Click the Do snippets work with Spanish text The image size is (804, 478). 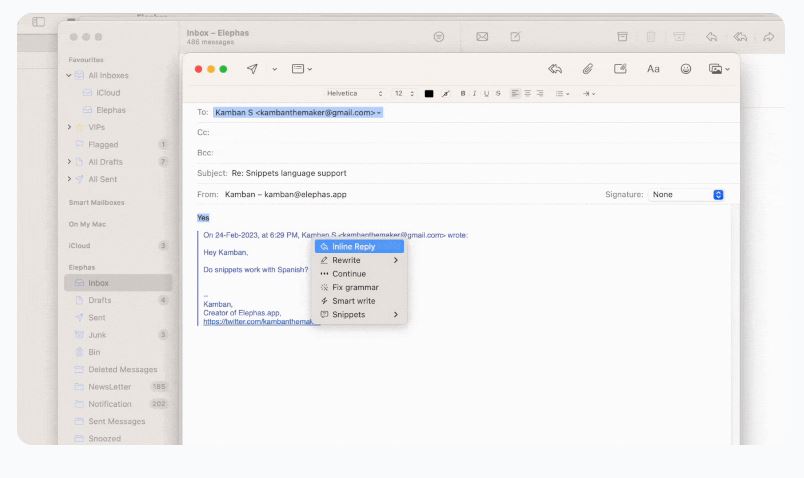coord(256,269)
